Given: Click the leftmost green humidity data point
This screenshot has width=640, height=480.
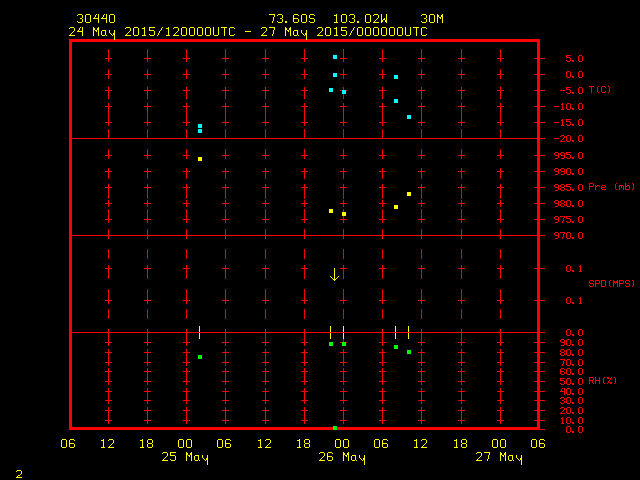Looking at the screenshot, I should point(200,357).
